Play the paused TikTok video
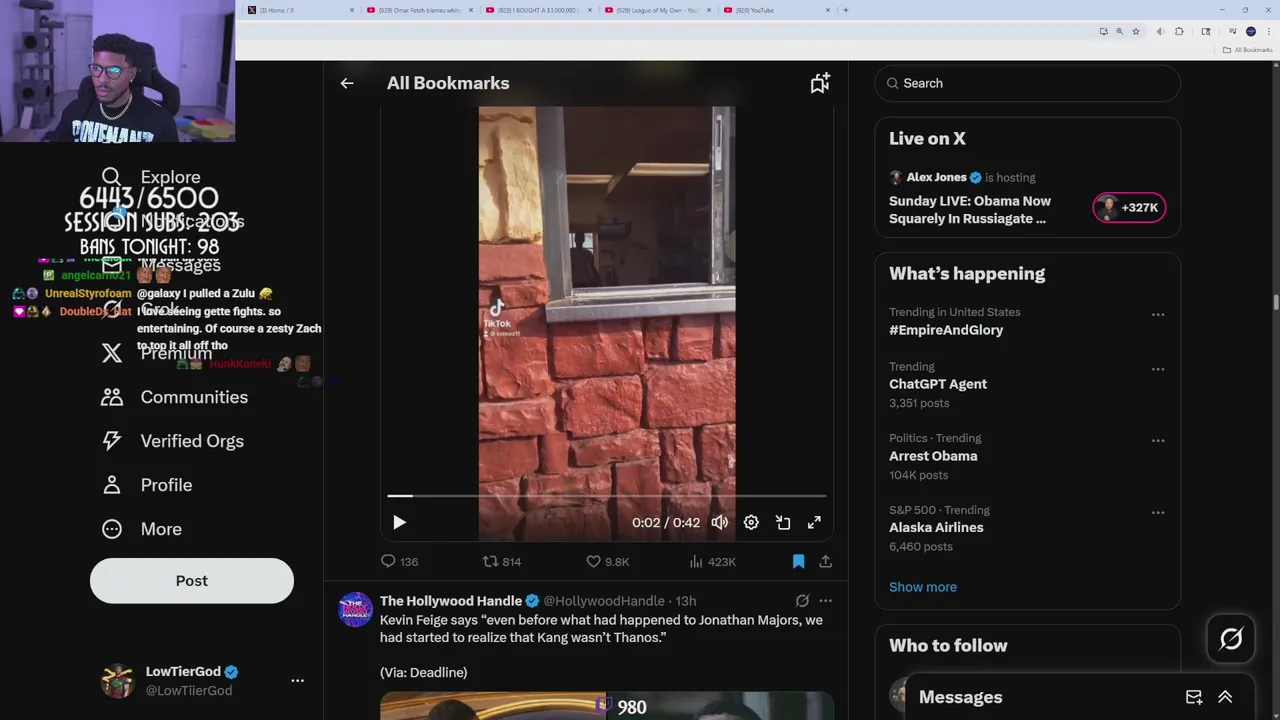Viewport: 1280px width, 720px height. (x=399, y=522)
